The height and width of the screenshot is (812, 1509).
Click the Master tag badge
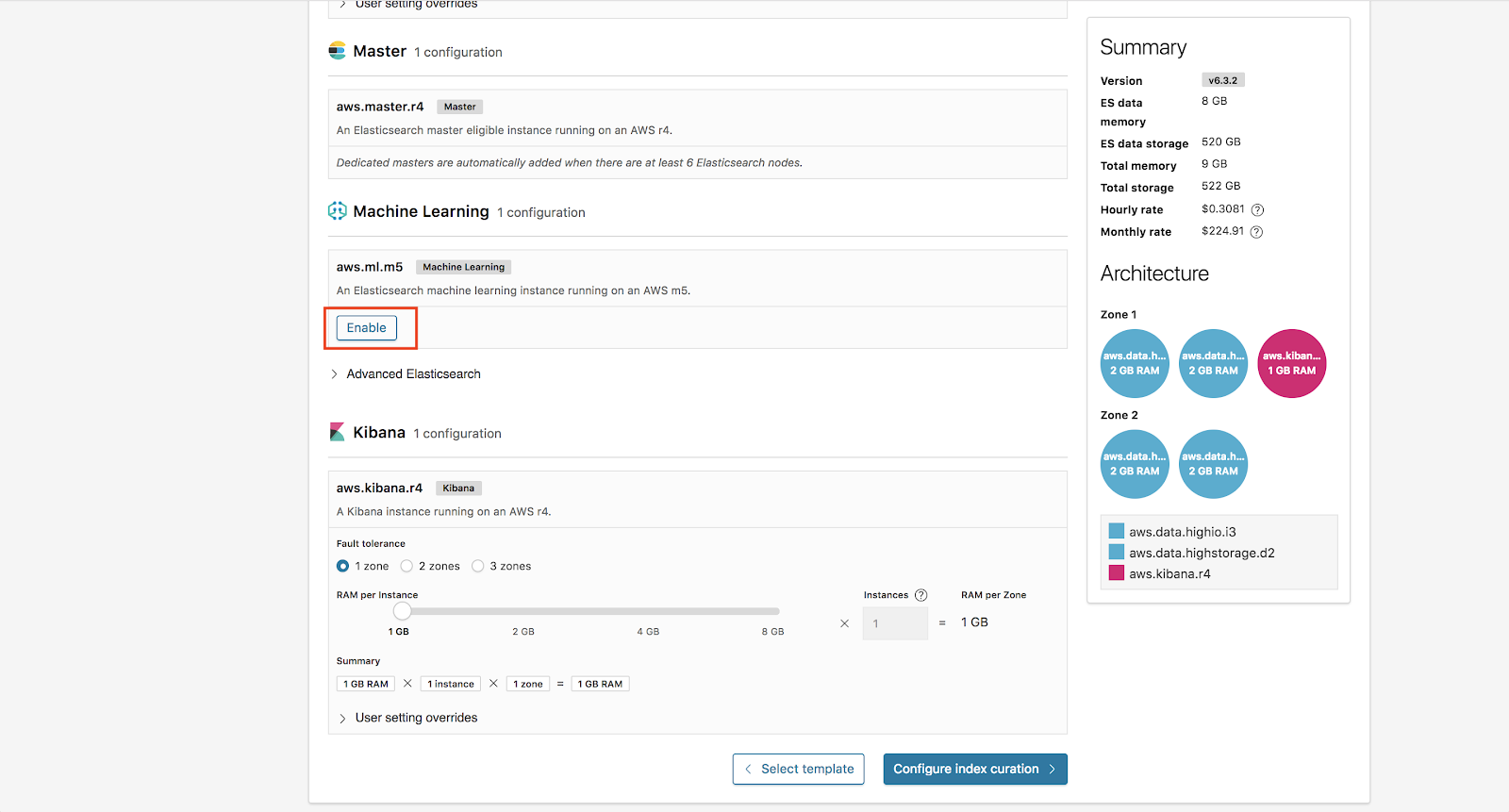(x=460, y=107)
